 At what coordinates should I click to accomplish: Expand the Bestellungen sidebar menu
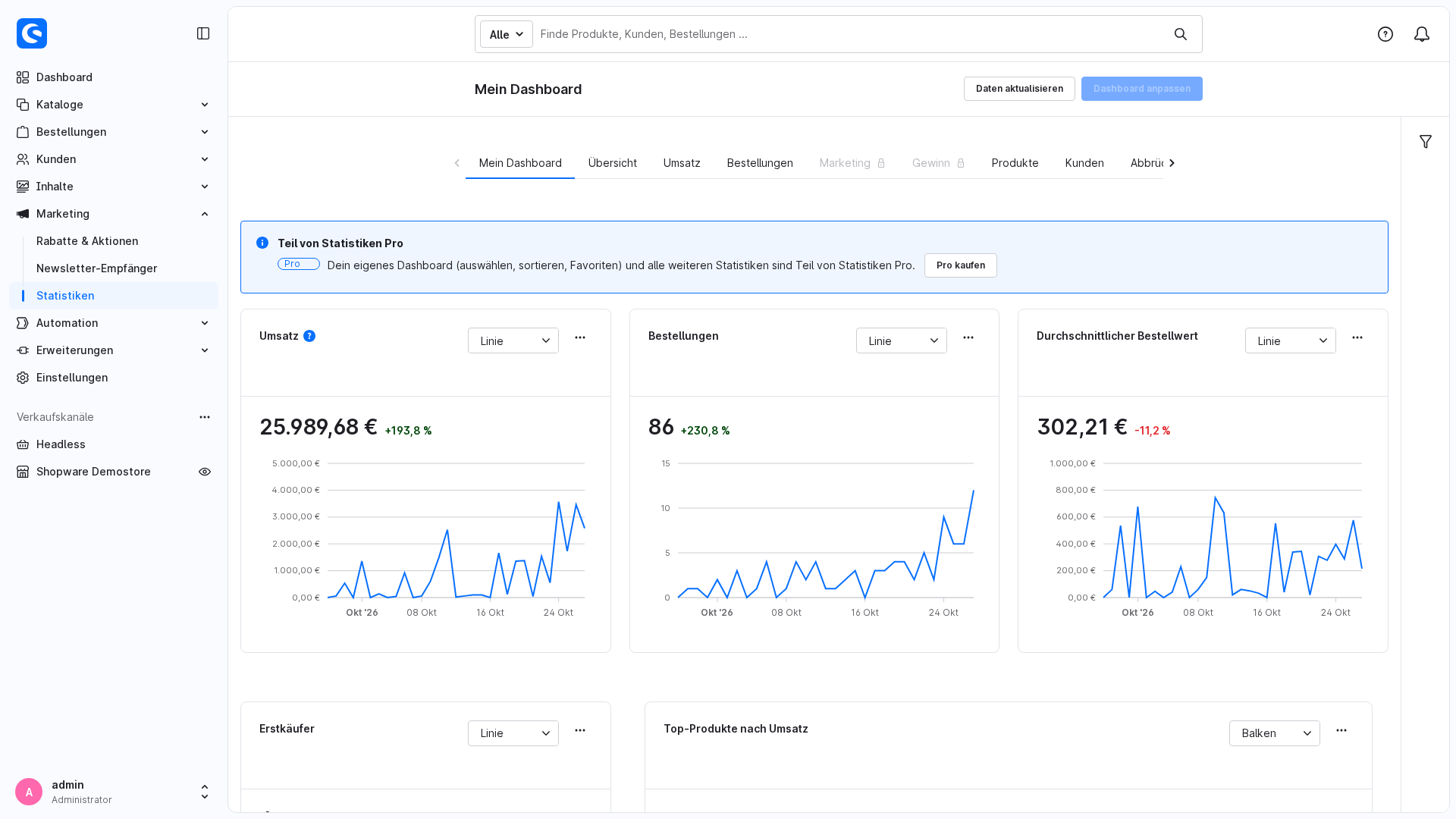[x=114, y=132]
